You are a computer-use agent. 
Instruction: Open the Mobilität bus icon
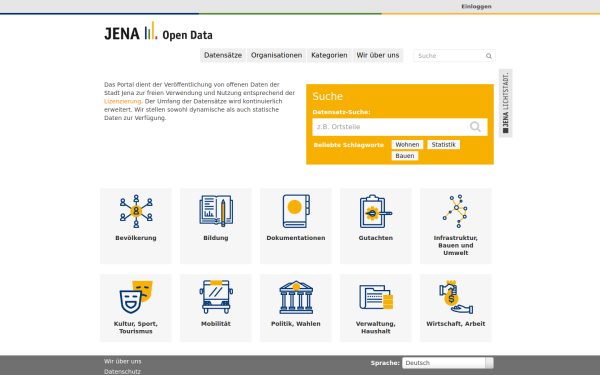coord(216,297)
